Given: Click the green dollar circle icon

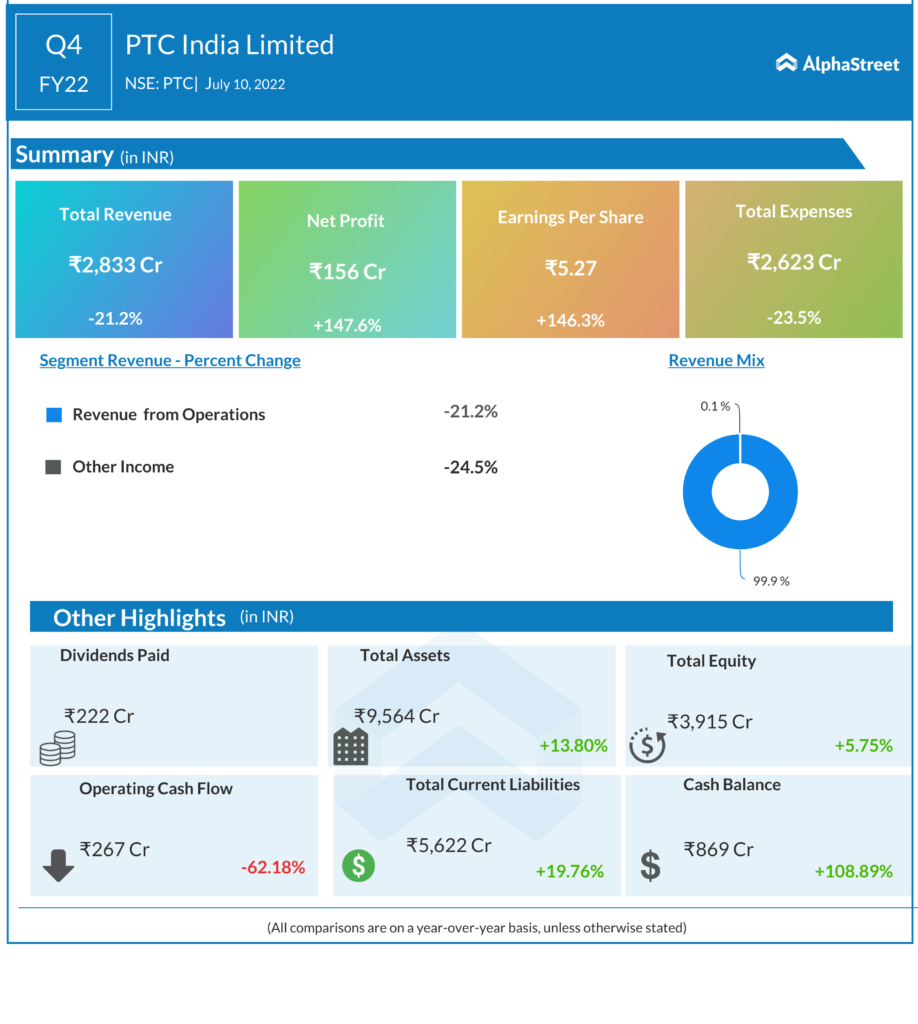Looking at the screenshot, I should point(358,865).
